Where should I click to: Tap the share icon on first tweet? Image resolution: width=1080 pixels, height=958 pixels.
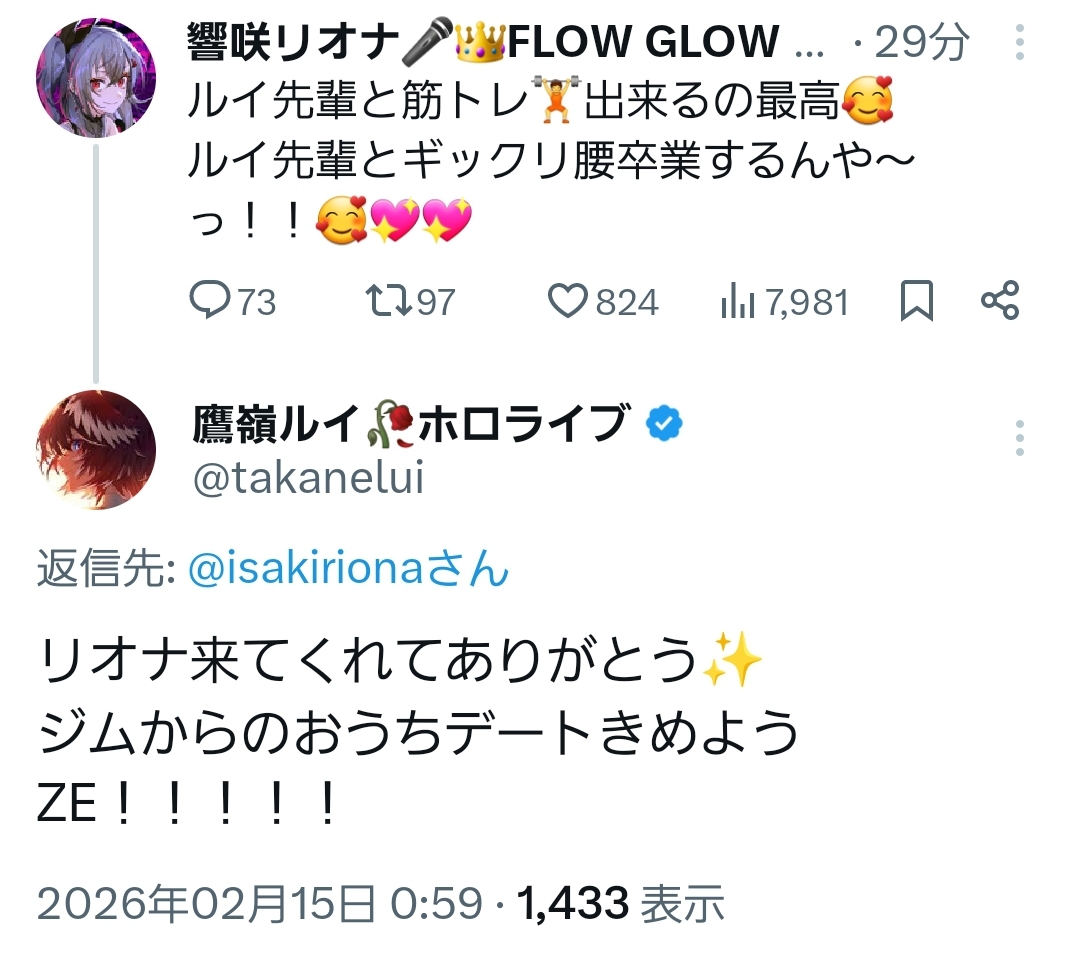(999, 301)
